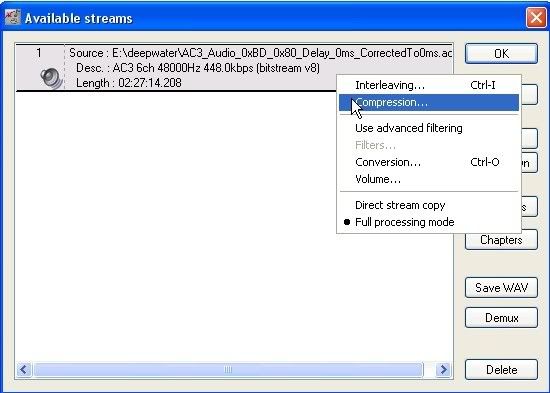The image size is (550, 393).
Task: Click the speaker icon of stream 1
Action: coord(51,78)
